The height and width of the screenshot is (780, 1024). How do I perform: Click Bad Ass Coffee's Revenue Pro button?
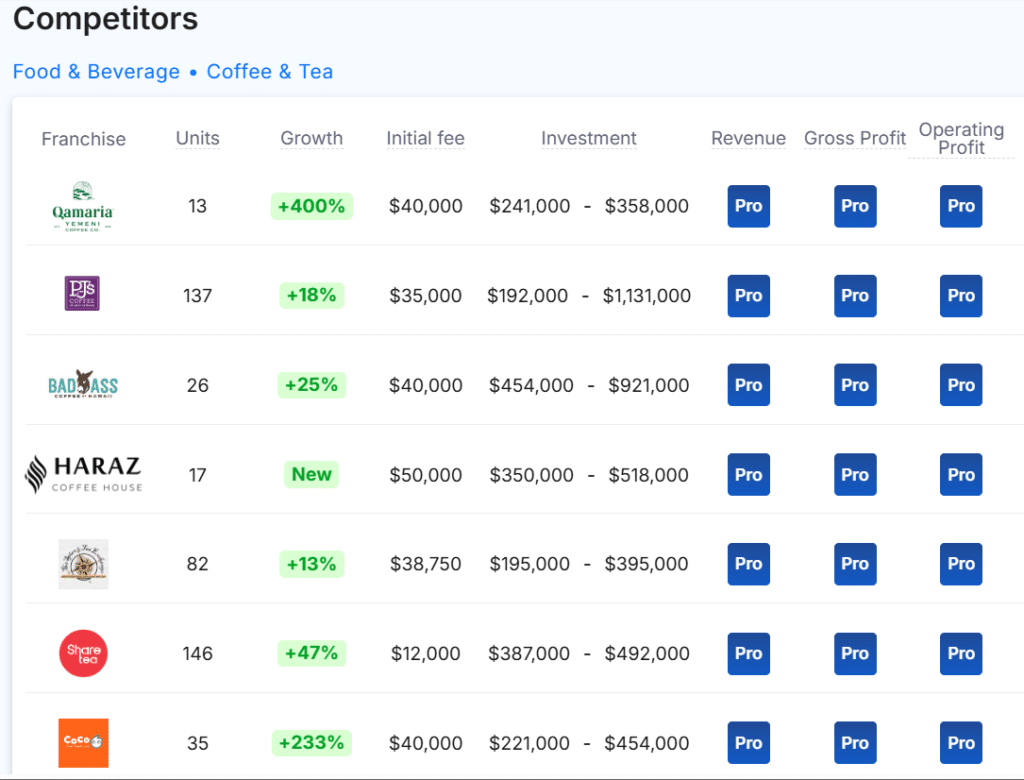pyautogui.click(x=748, y=385)
